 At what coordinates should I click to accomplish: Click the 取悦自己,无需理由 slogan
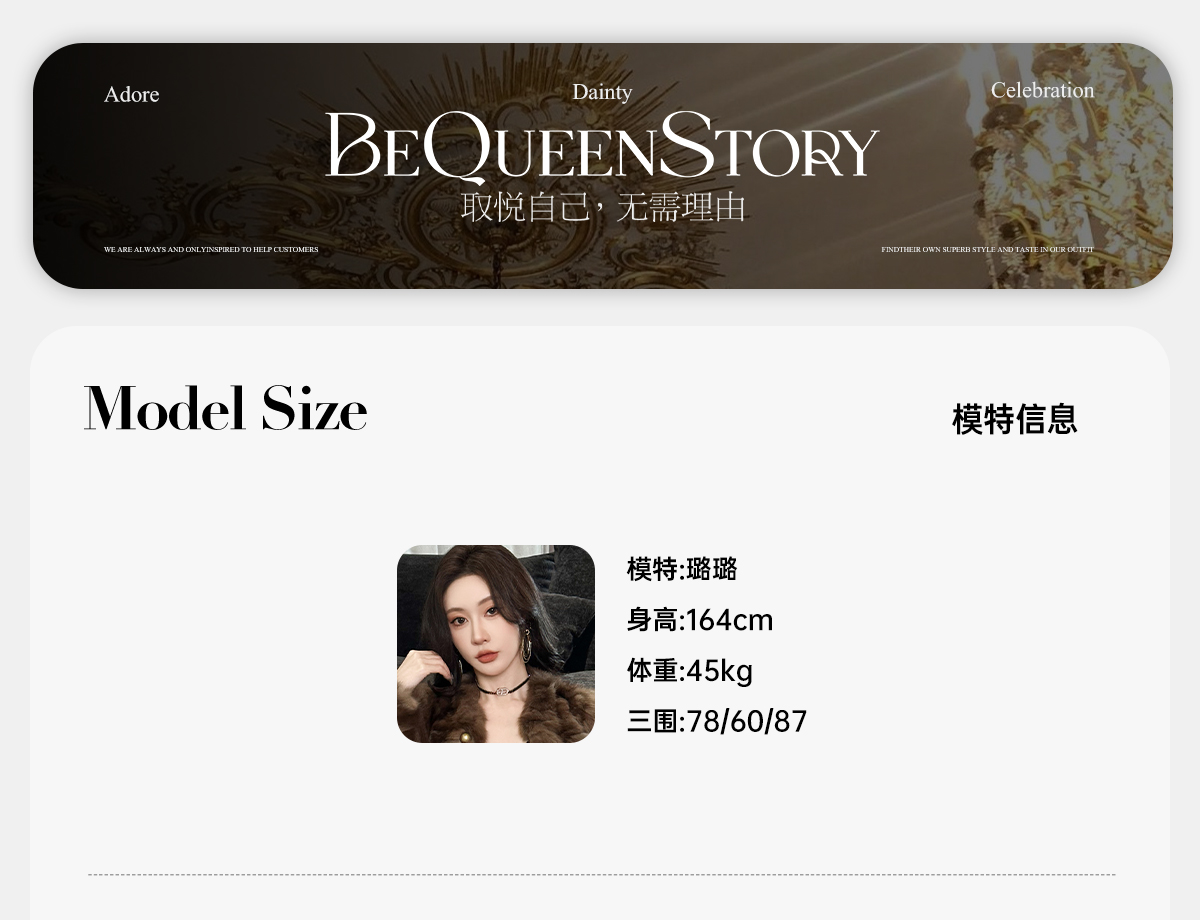[x=604, y=207]
